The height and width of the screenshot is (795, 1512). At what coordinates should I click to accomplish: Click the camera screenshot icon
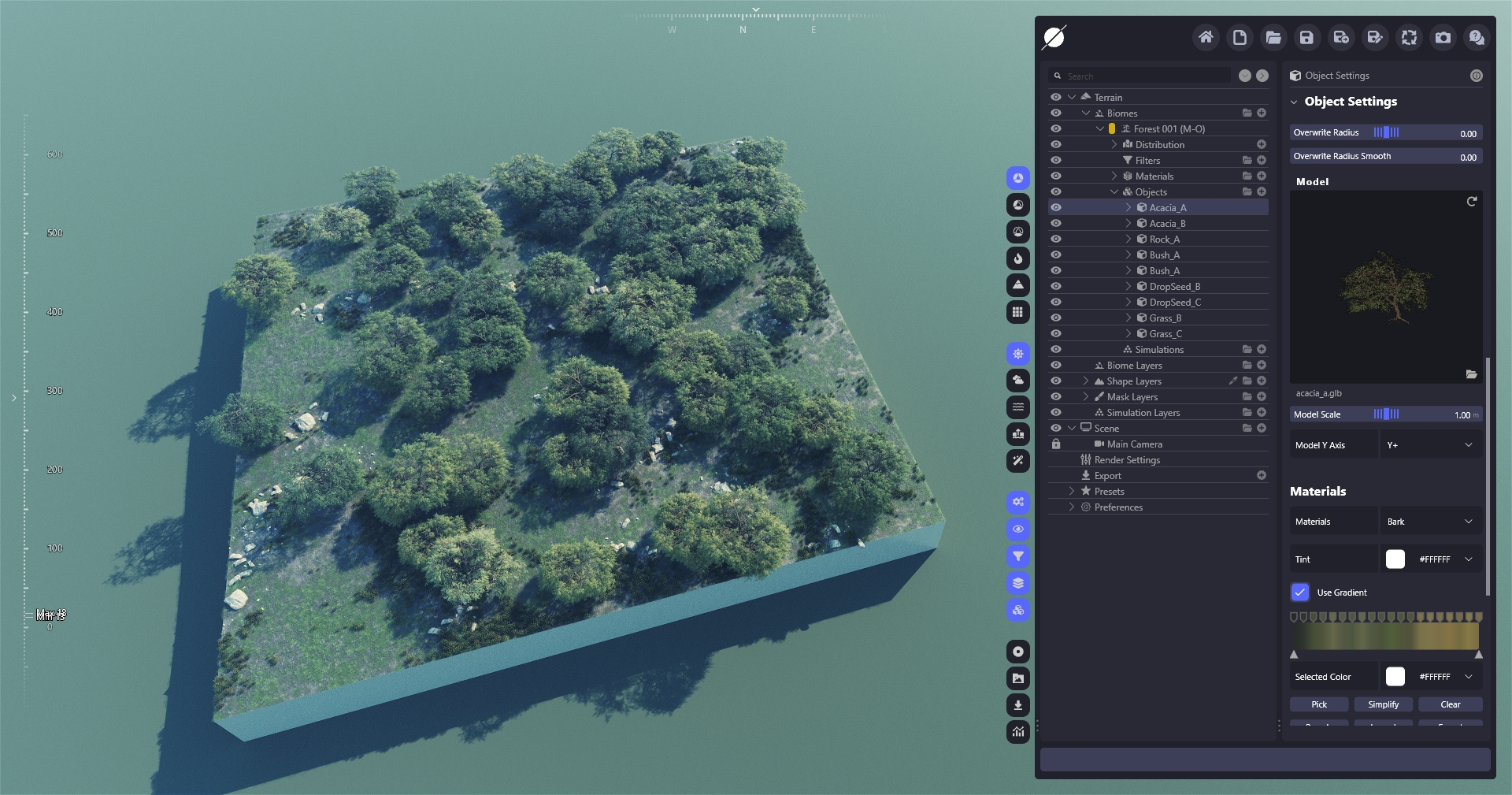tap(1443, 37)
